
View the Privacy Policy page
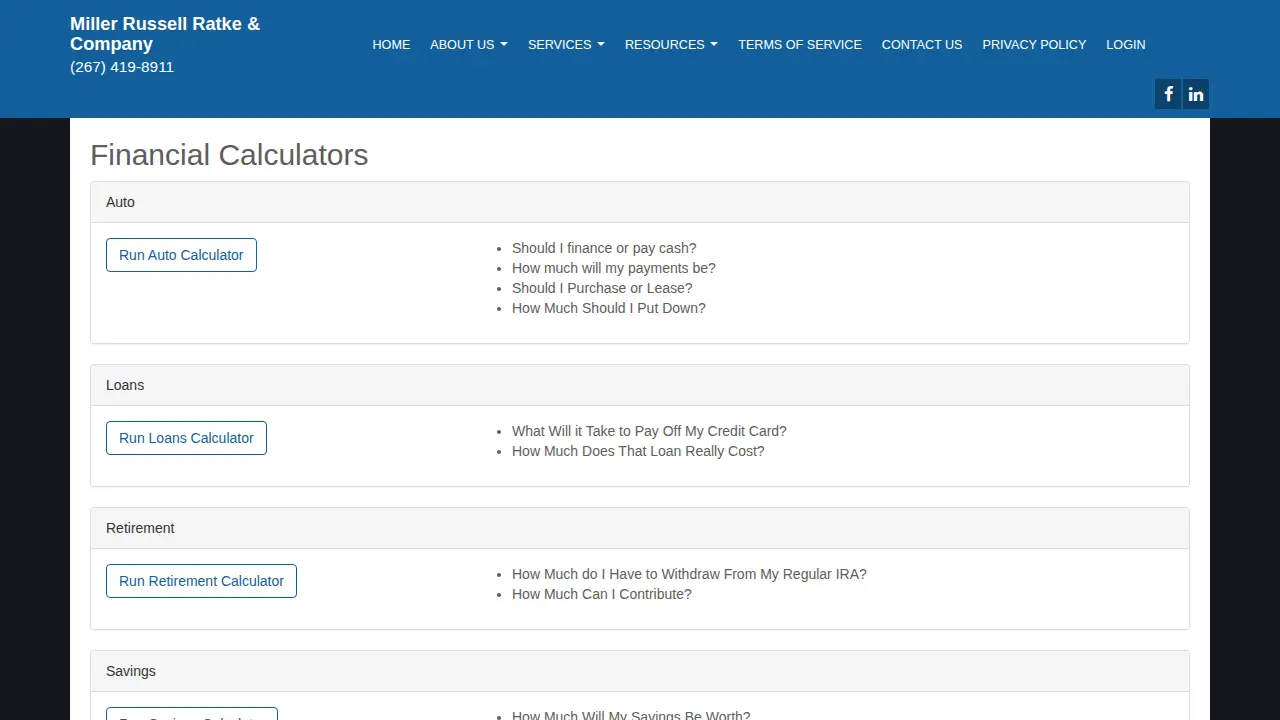coord(1034,44)
